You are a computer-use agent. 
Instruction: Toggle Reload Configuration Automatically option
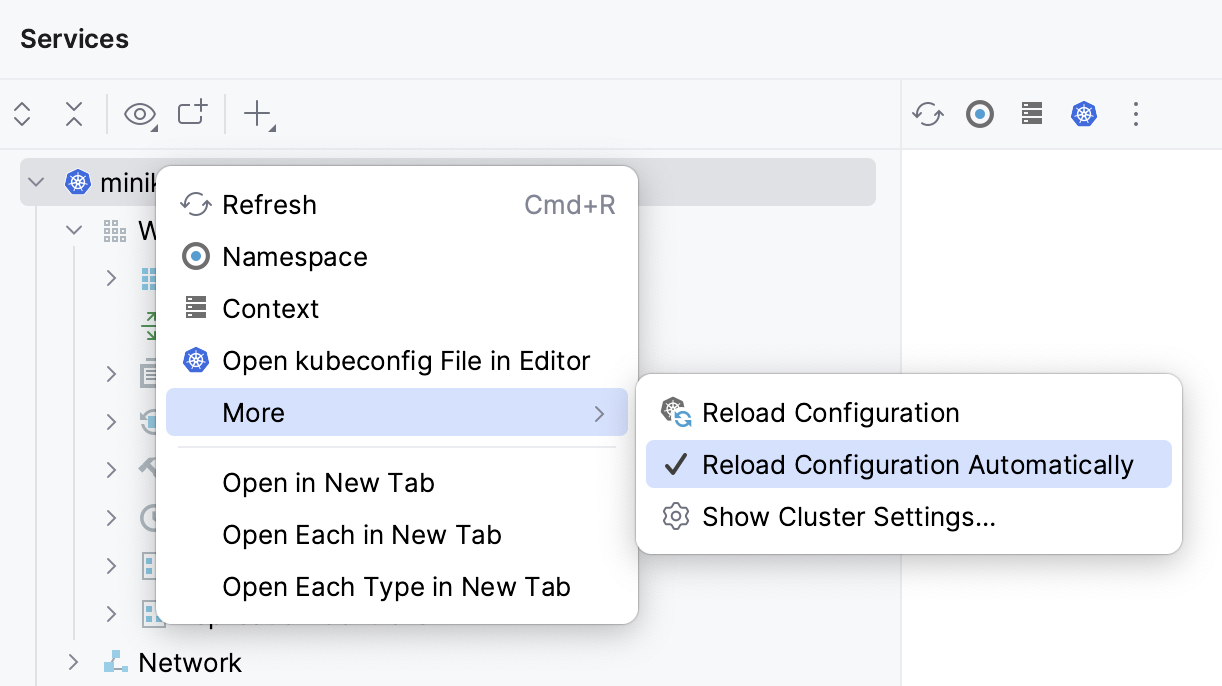pos(909,464)
